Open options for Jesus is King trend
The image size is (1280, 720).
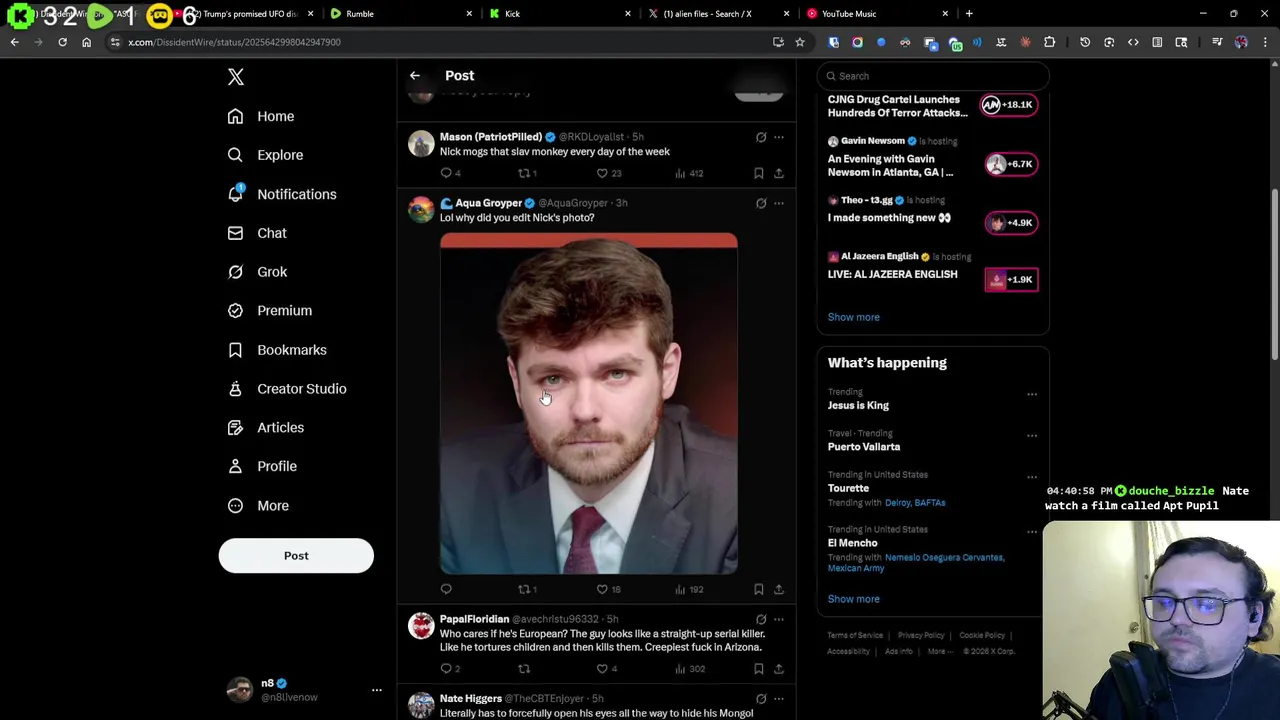(x=1032, y=394)
